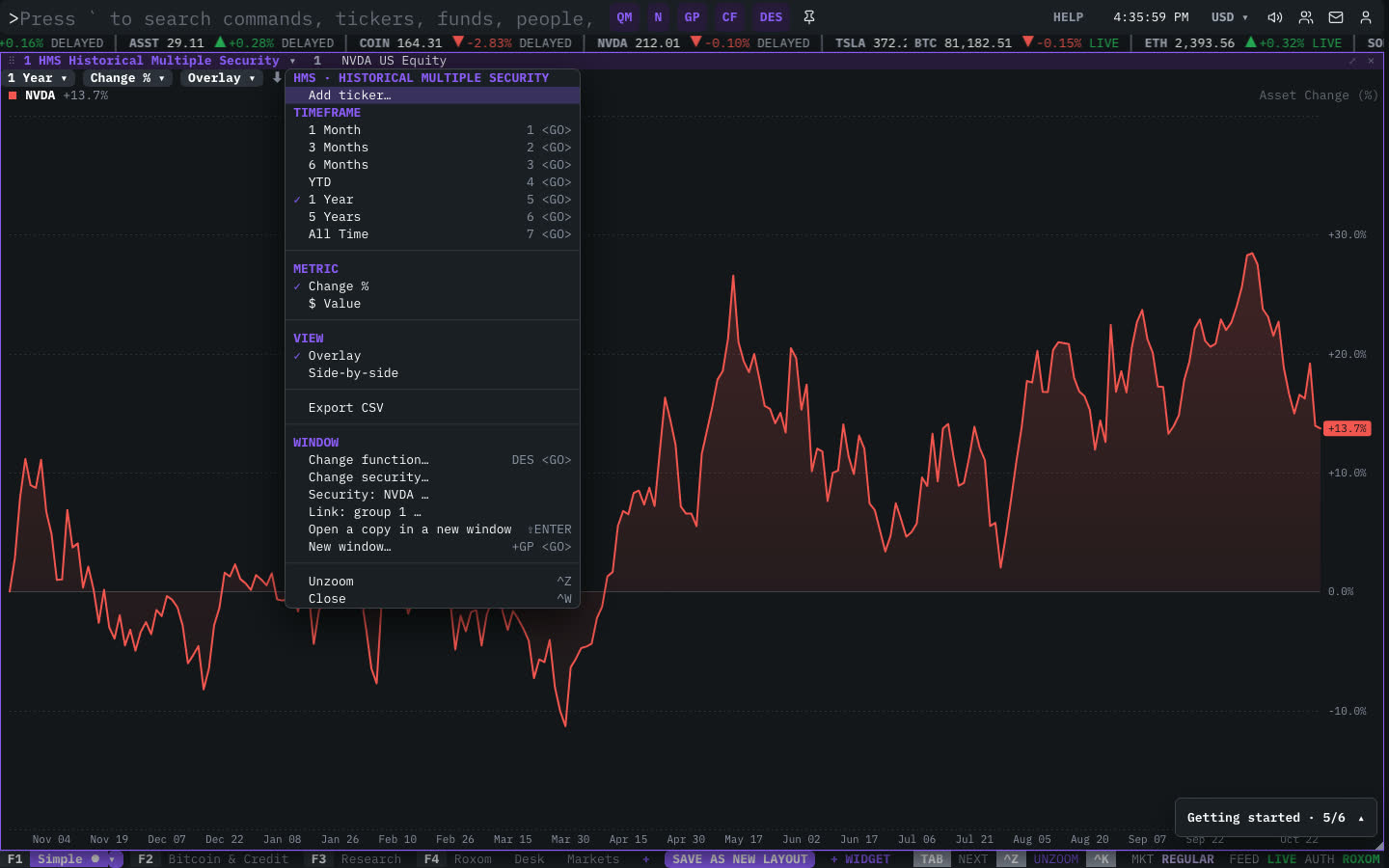
Task: Open the DES description shortcut button
Action: 771,17
